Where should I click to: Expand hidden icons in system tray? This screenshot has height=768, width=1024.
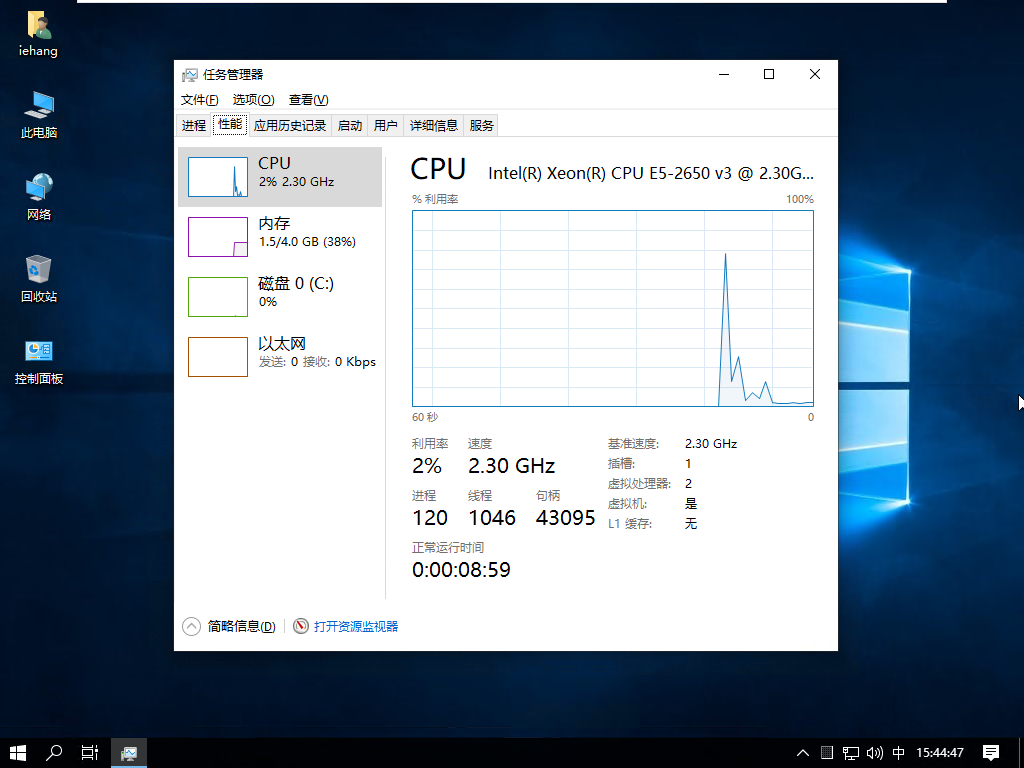[803, 753]
